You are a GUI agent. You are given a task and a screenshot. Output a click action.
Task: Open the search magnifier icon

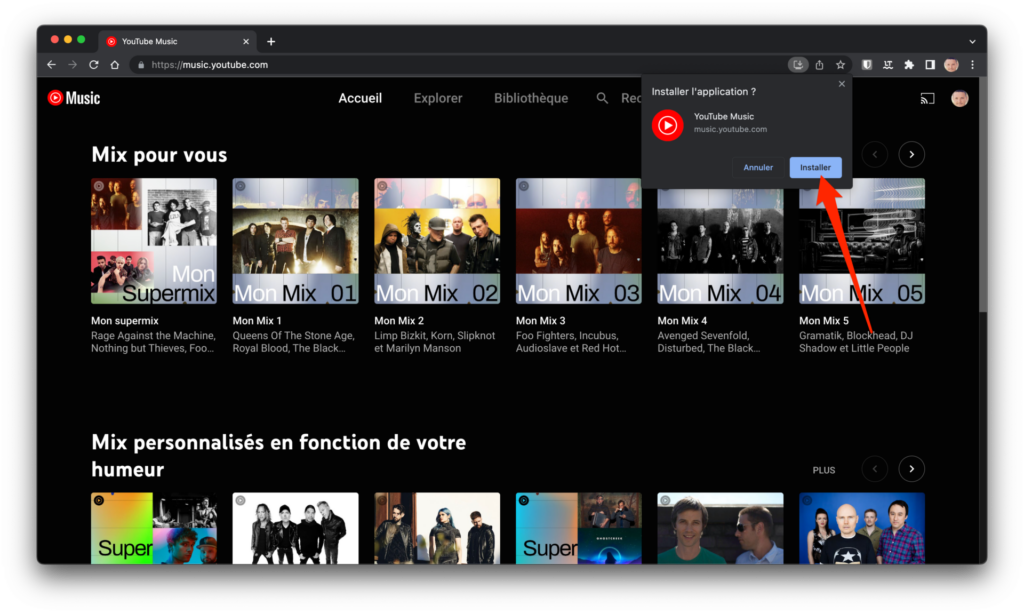pos(602,98)
